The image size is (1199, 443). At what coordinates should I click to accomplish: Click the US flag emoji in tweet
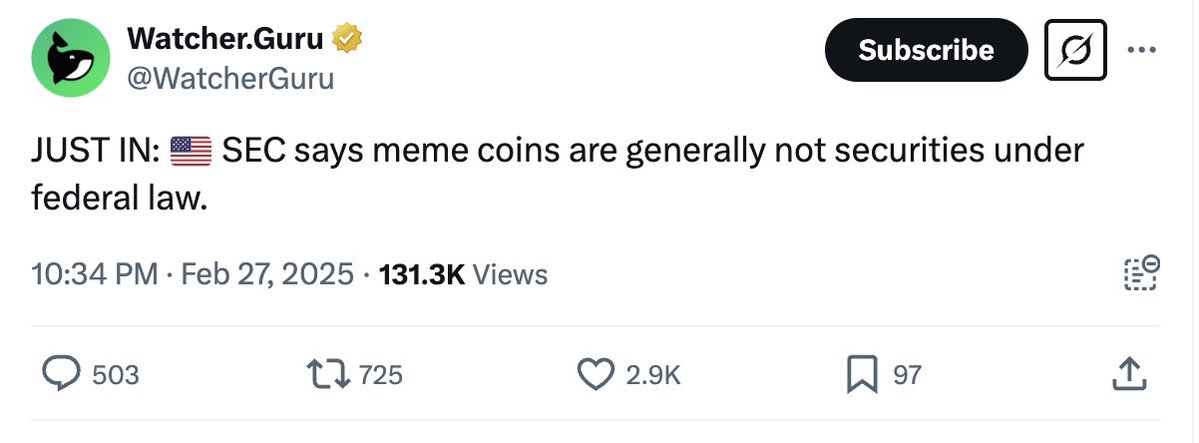click(x=190, y=151)
